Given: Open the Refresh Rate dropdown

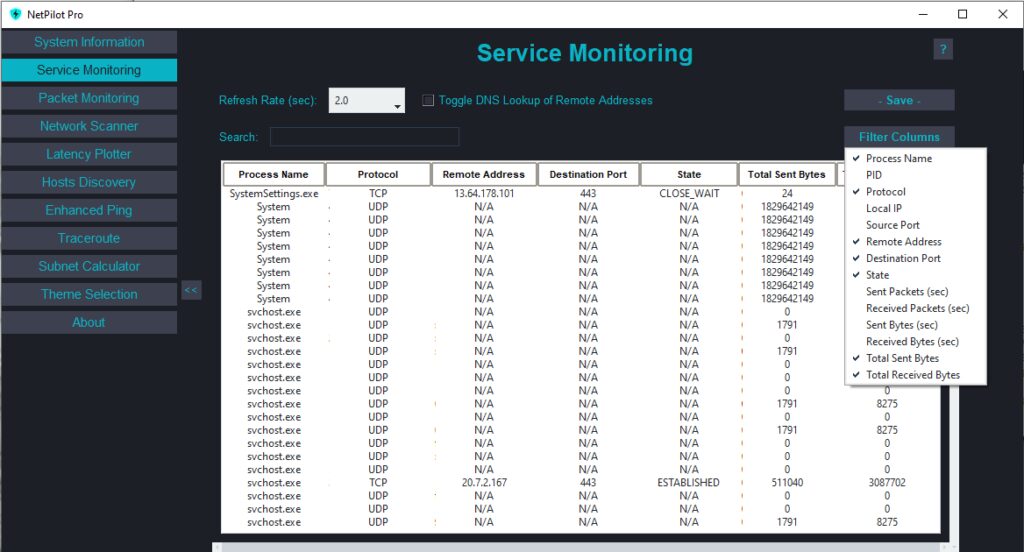Looking at the screenshot, I should (x=366, y=101).
